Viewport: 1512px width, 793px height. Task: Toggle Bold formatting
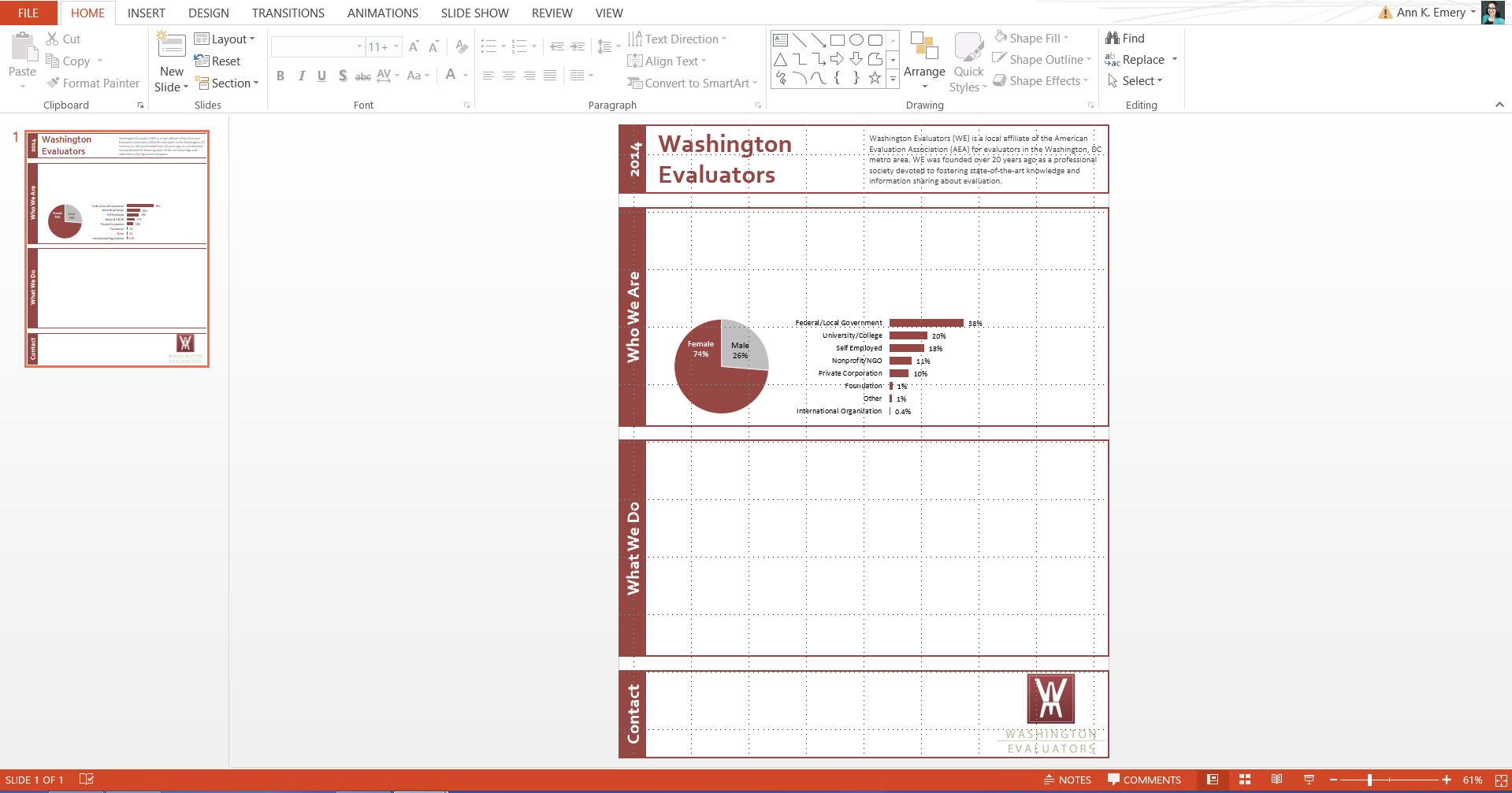tap(280, 76)
